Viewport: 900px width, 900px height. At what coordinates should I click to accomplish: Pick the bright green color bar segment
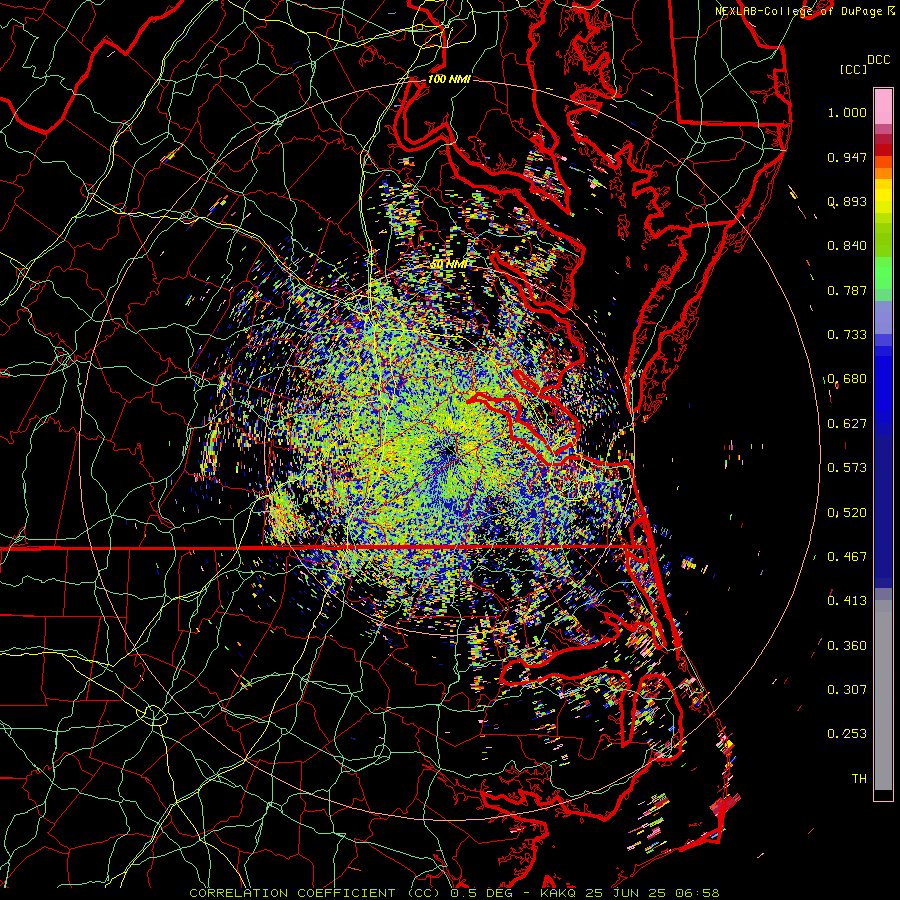[x=883, y=273]
